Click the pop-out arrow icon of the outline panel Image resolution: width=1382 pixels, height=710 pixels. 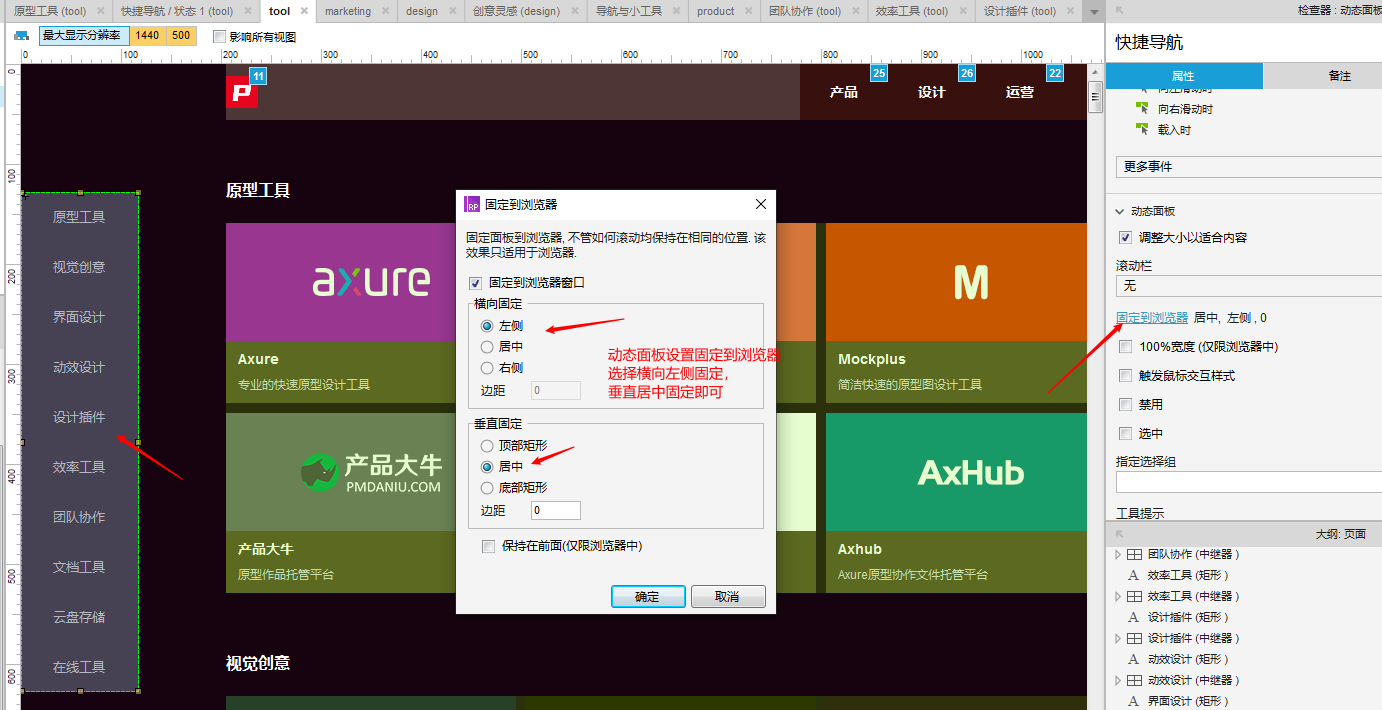pos(1120,534)
